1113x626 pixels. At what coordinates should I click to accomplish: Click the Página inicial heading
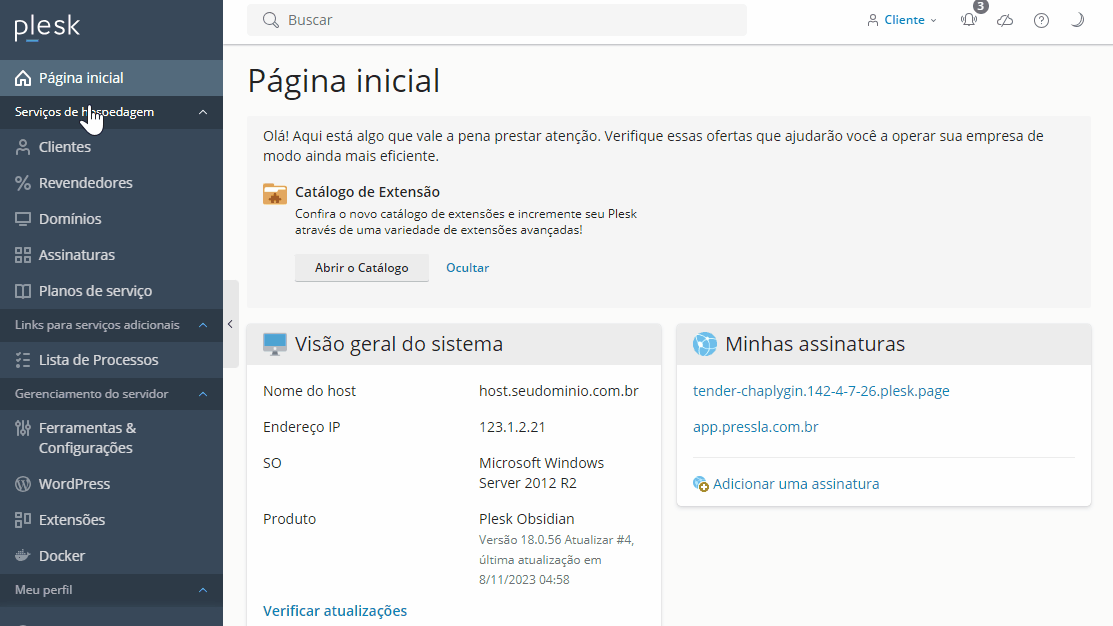344,81
